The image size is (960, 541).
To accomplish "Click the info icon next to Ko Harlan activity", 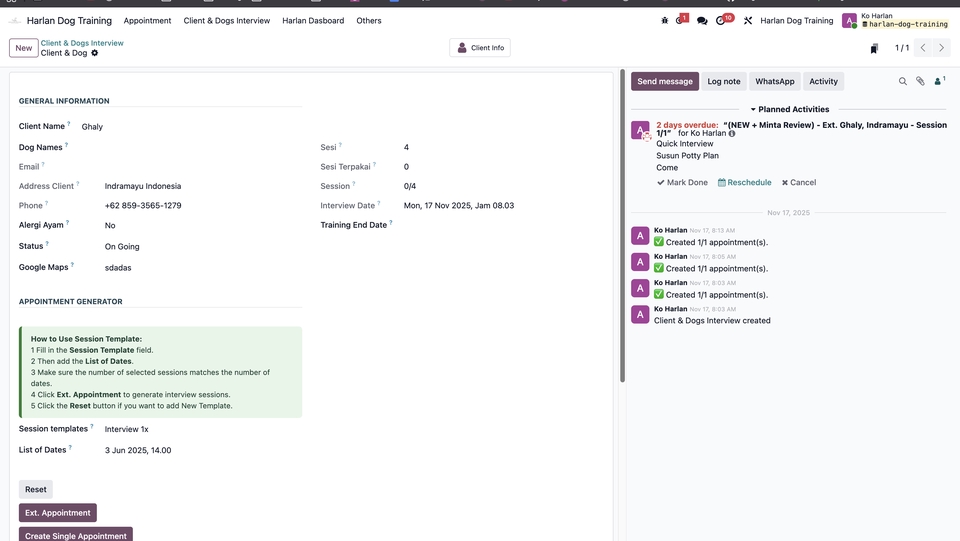I will 732,133.
